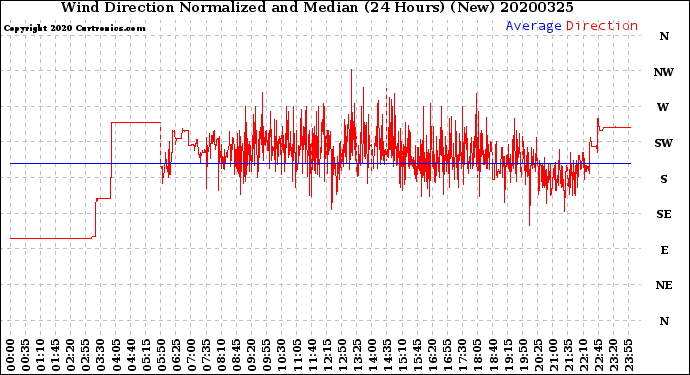The image size is (690, 375).
Task: Click the '09:55' time label
Action: [x=267, y=355]
